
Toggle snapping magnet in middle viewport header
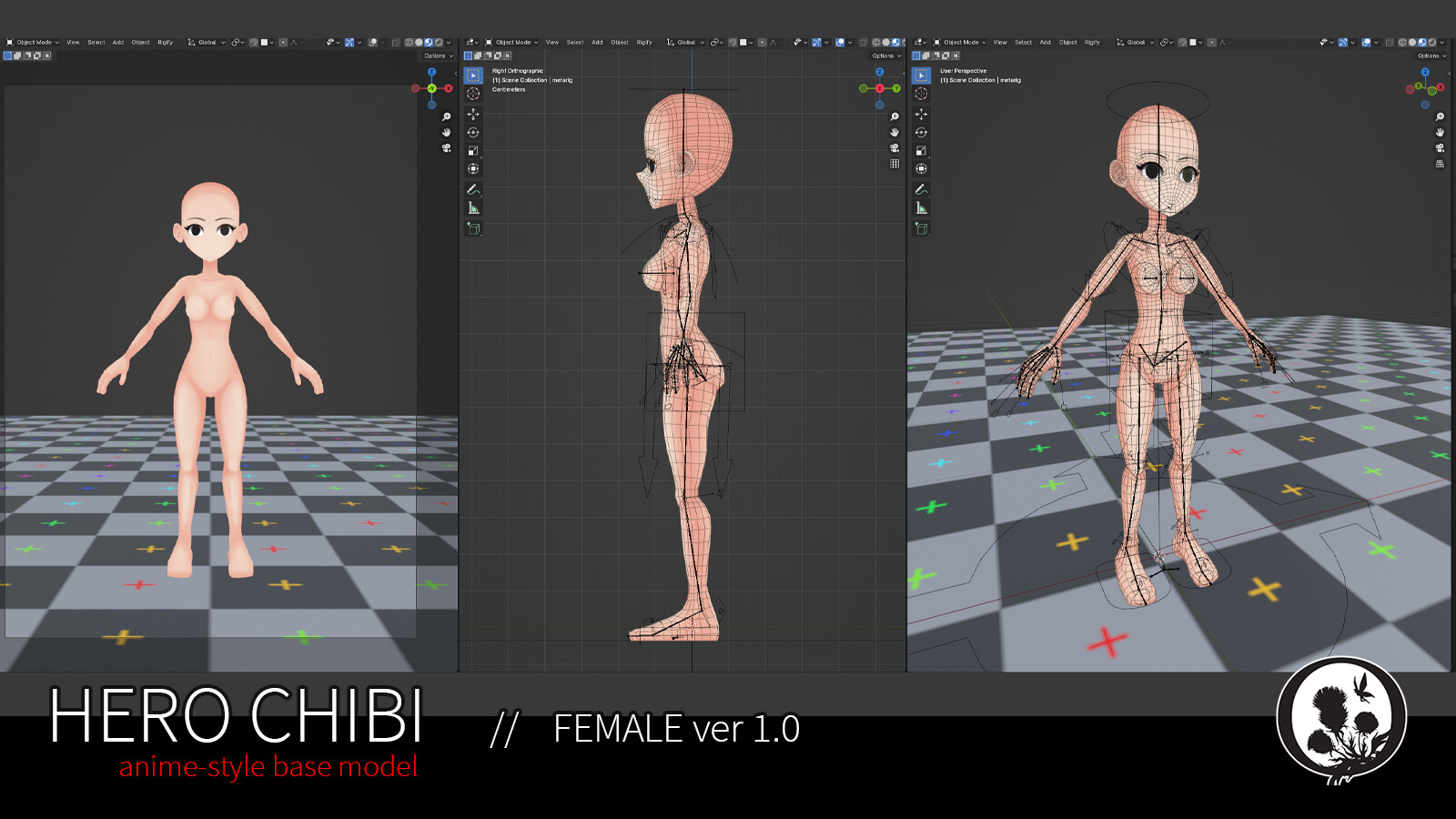click(x=733, y=42)
